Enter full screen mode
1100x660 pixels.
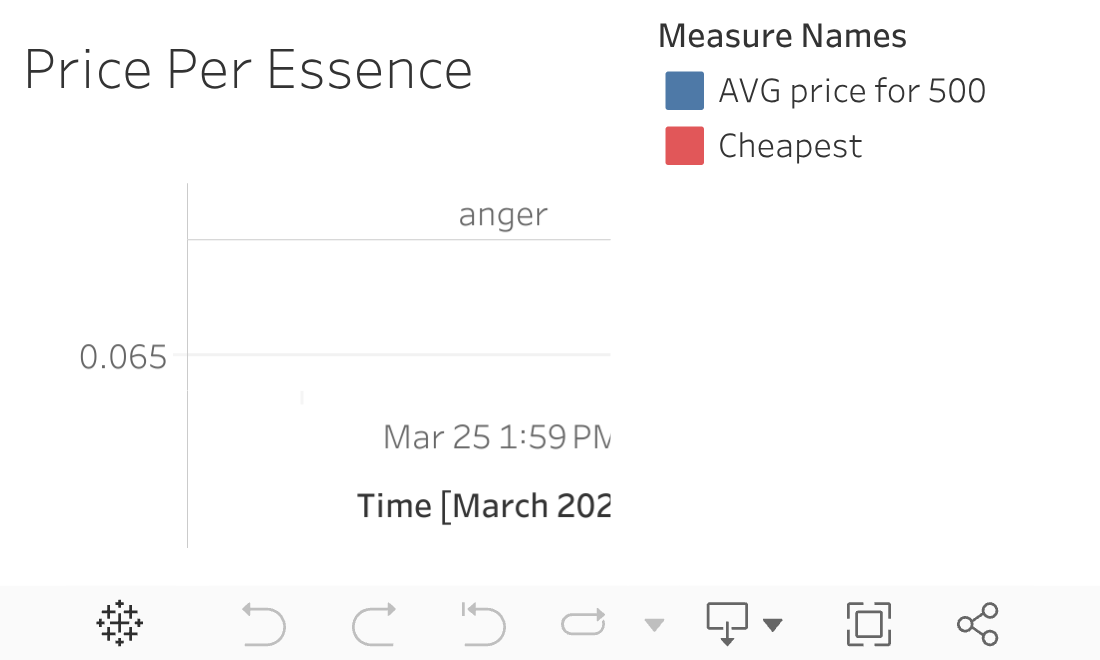pyautogui.click(x=869, y=624)
